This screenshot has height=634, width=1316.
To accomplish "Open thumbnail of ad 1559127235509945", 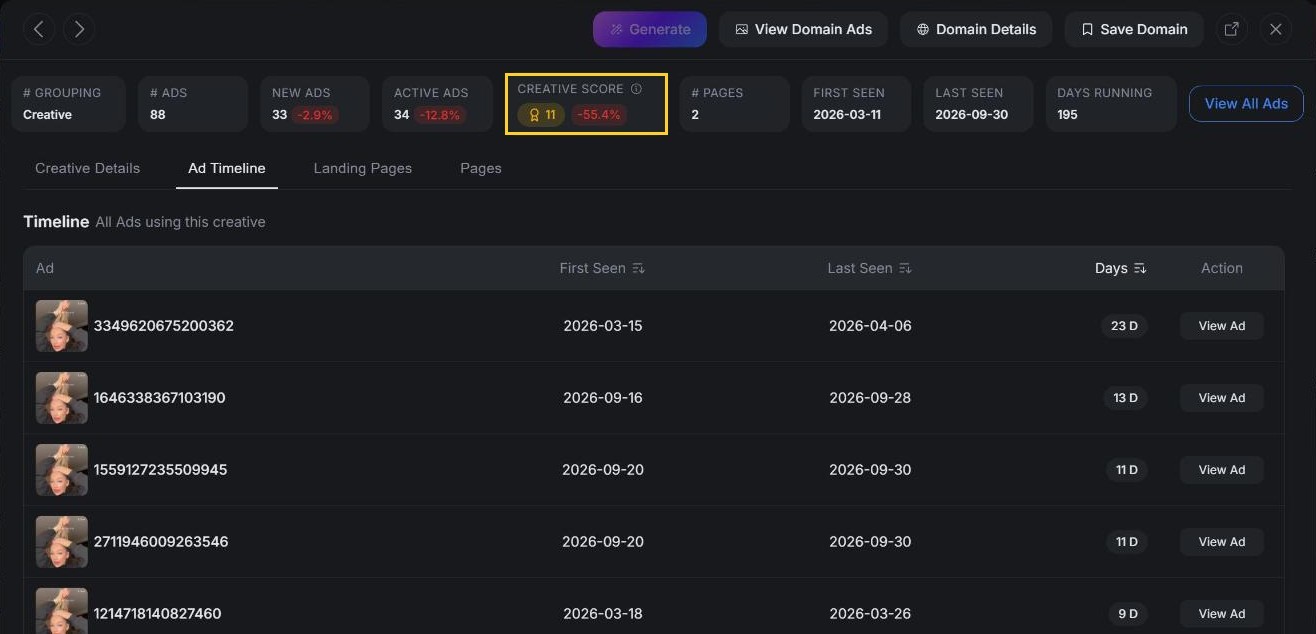I will point(62,470).
